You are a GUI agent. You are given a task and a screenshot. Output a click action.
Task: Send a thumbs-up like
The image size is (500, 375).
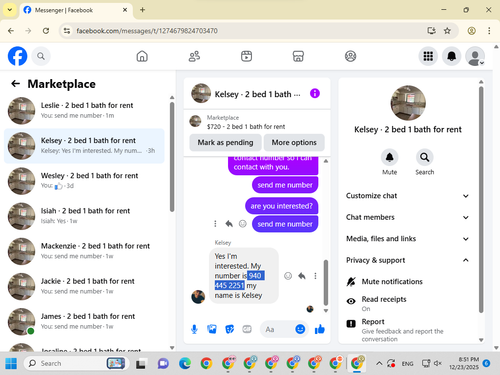coord(320,329)
